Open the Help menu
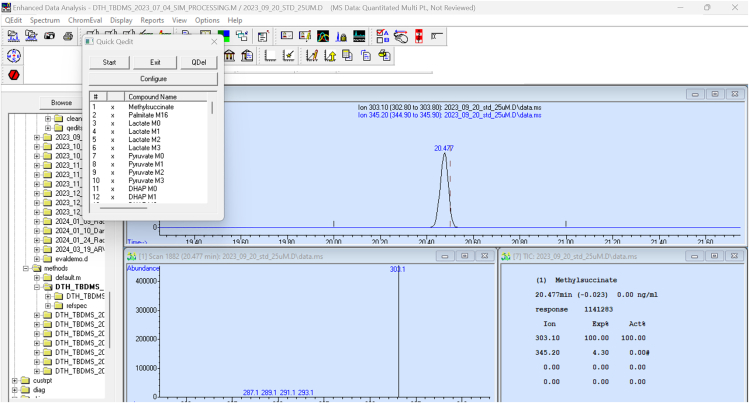This screenshot has height=403, width=749. [235, 20]
